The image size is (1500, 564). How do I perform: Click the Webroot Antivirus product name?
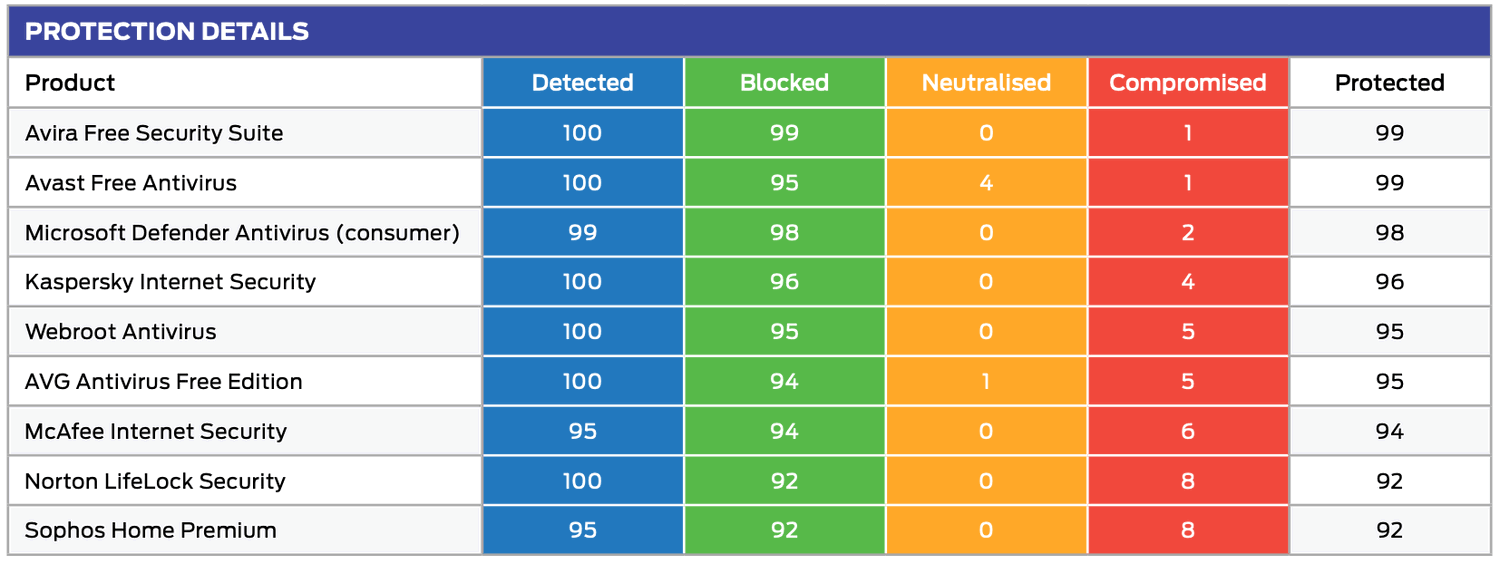(120, 332)
